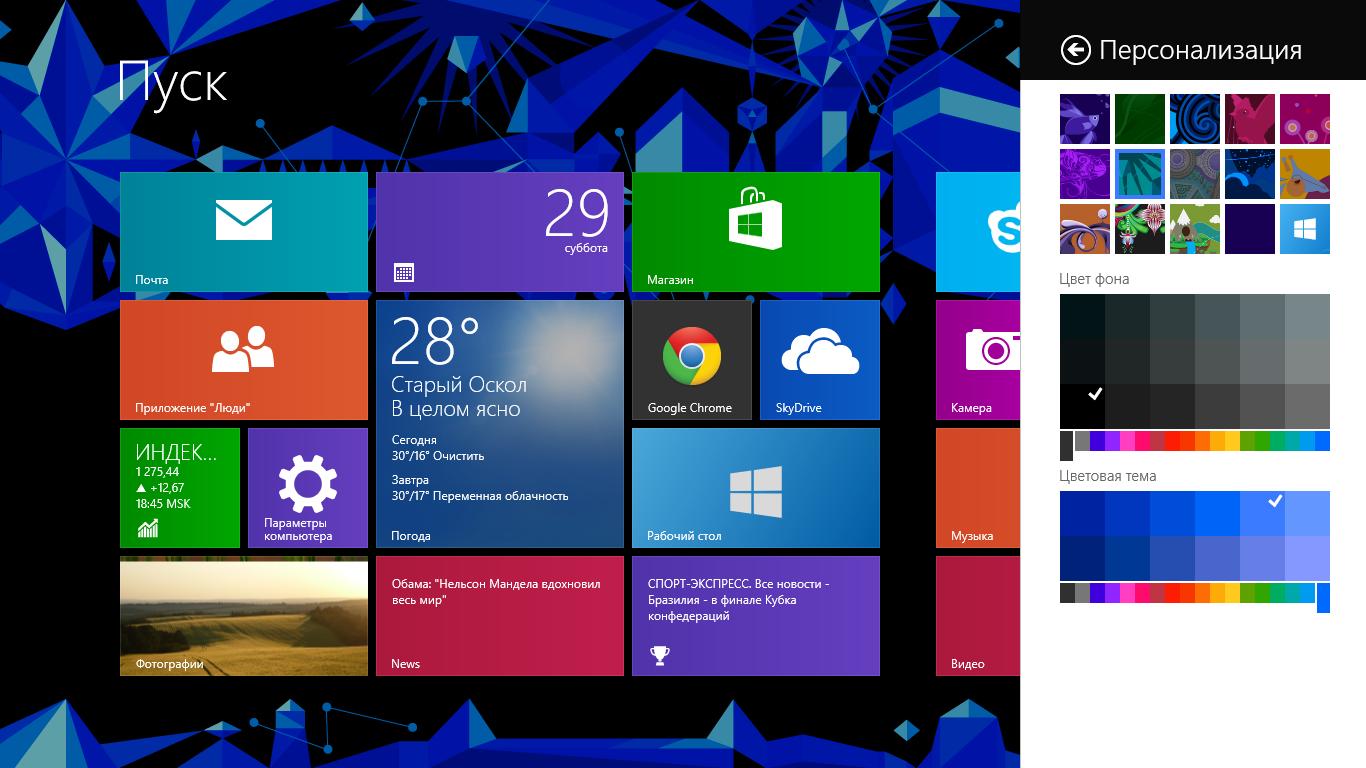Open Параметры компьютера gear tile

[308, 488]
